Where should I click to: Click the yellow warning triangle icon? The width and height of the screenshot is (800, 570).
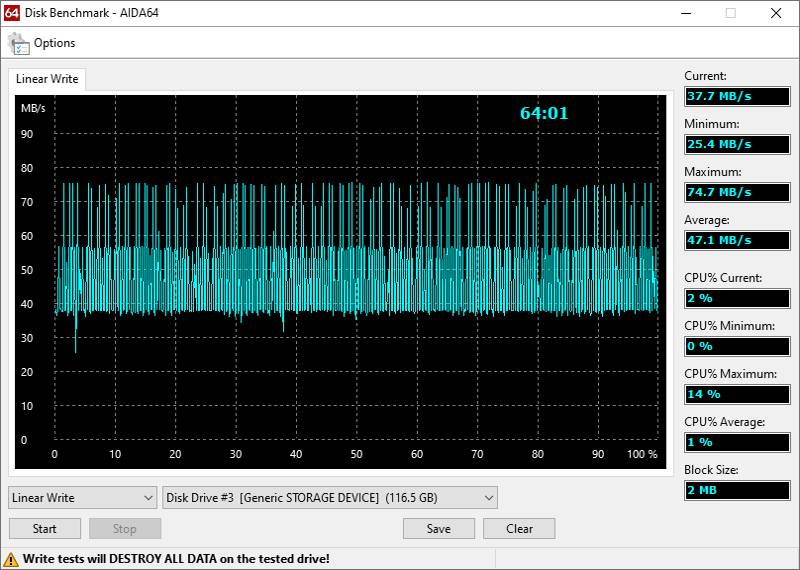11,559
